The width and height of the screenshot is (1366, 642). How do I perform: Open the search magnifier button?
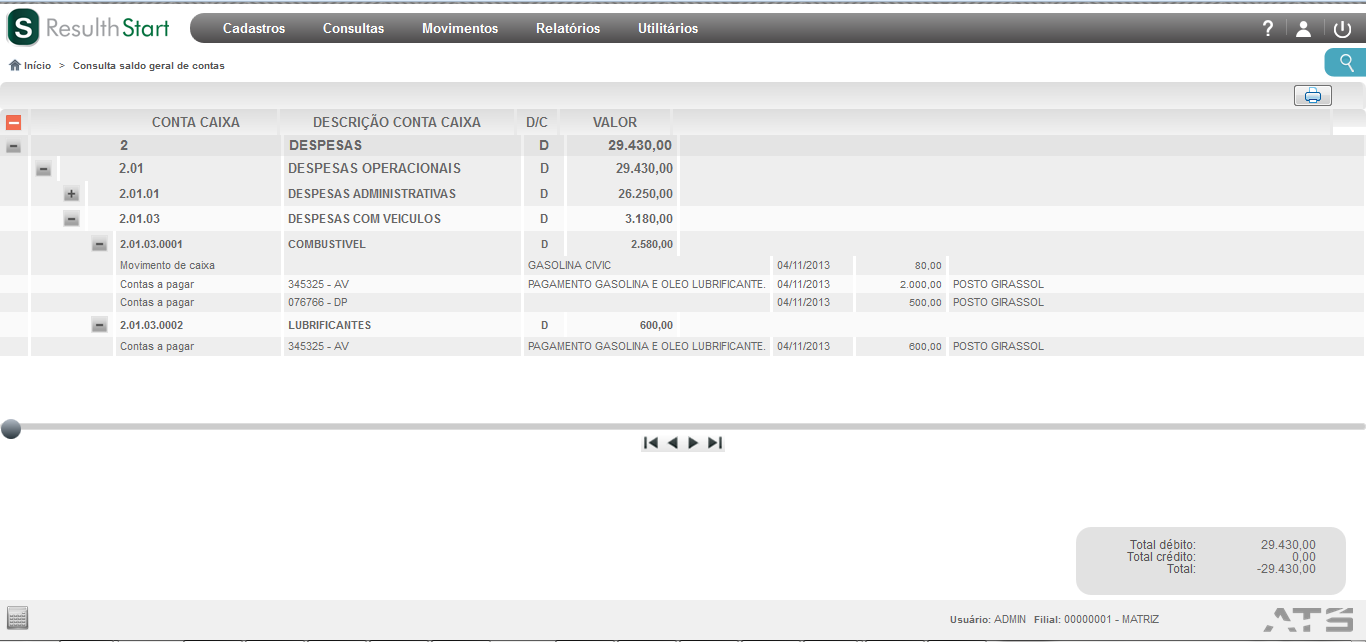[1346, 63]
